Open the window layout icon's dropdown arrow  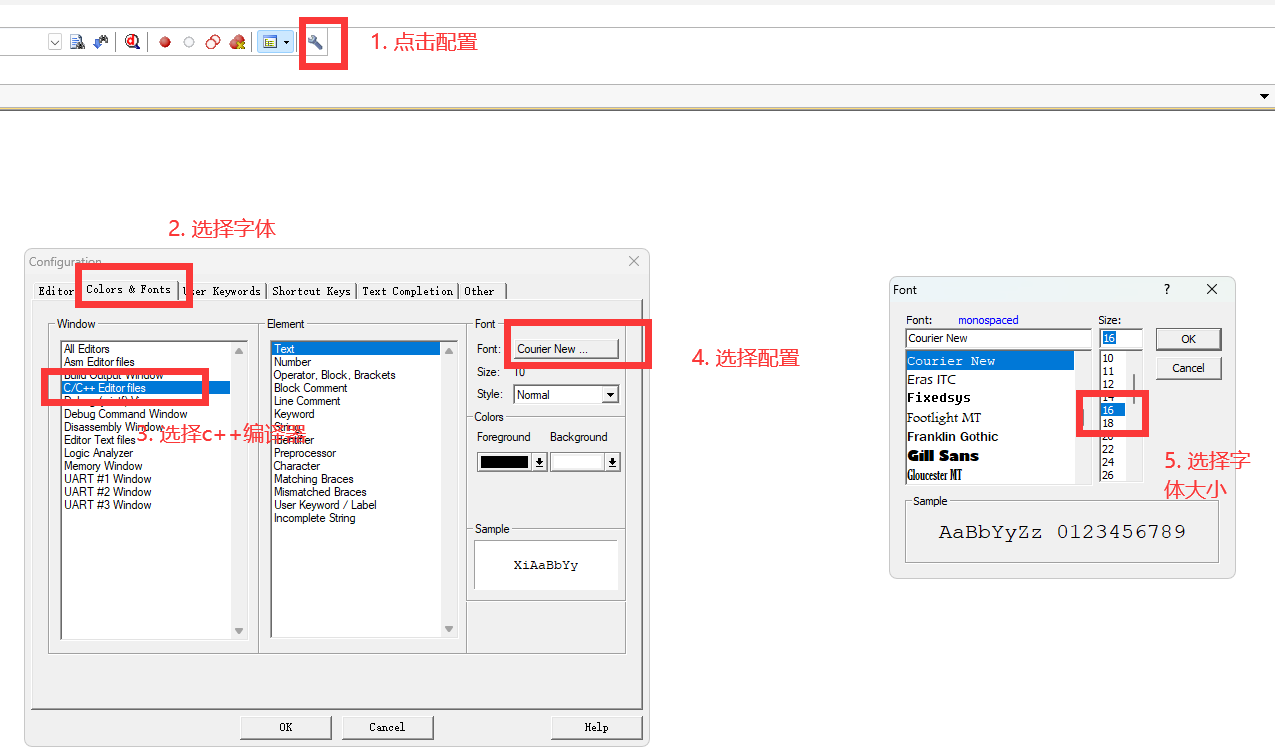(287, 42)
